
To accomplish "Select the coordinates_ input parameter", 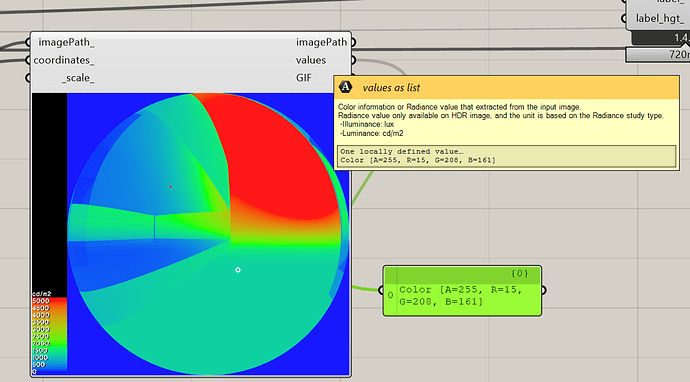I will pos(64,60).
